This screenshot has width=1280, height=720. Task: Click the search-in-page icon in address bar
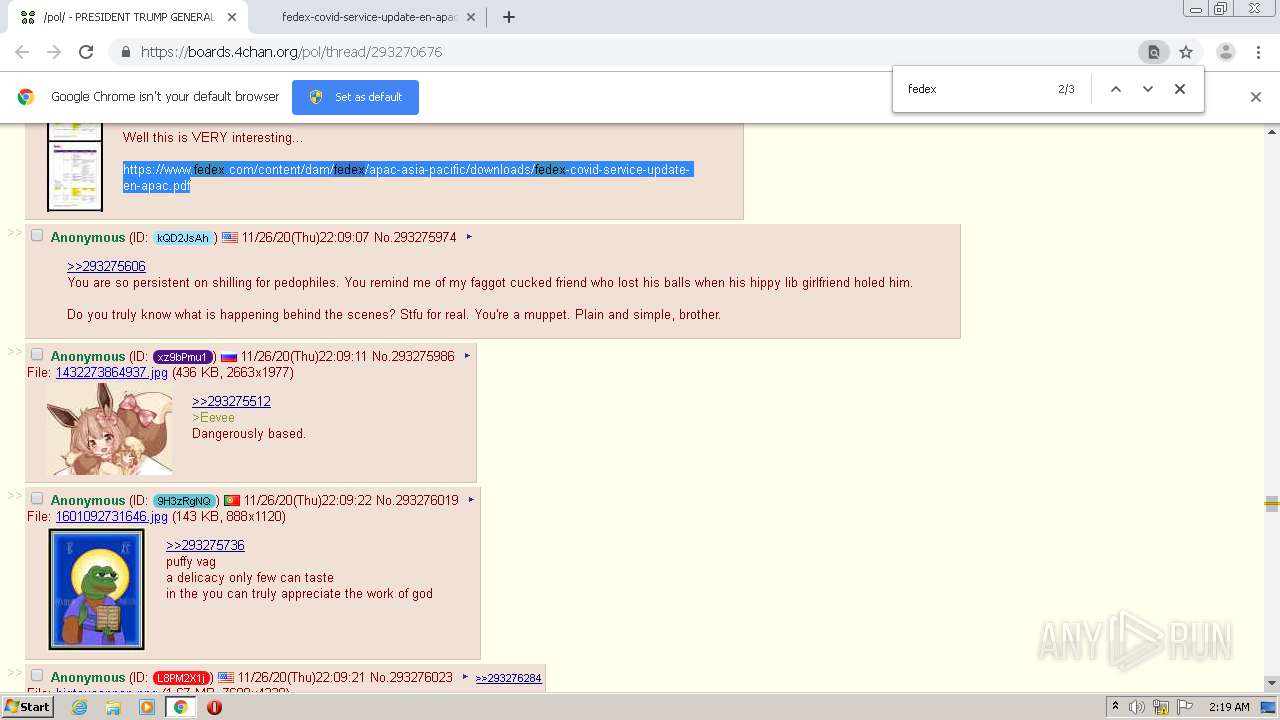[x=1153, y=52]
